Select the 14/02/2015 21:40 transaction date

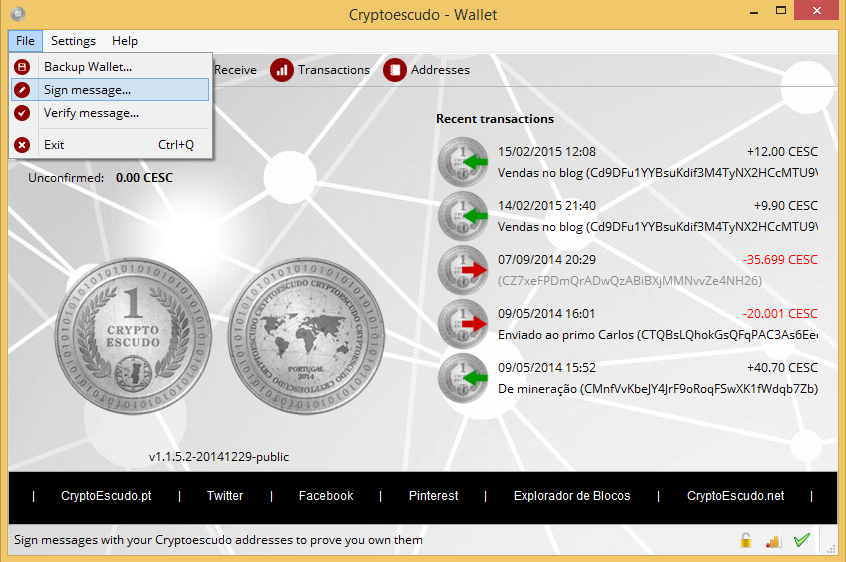pos(547,206)
